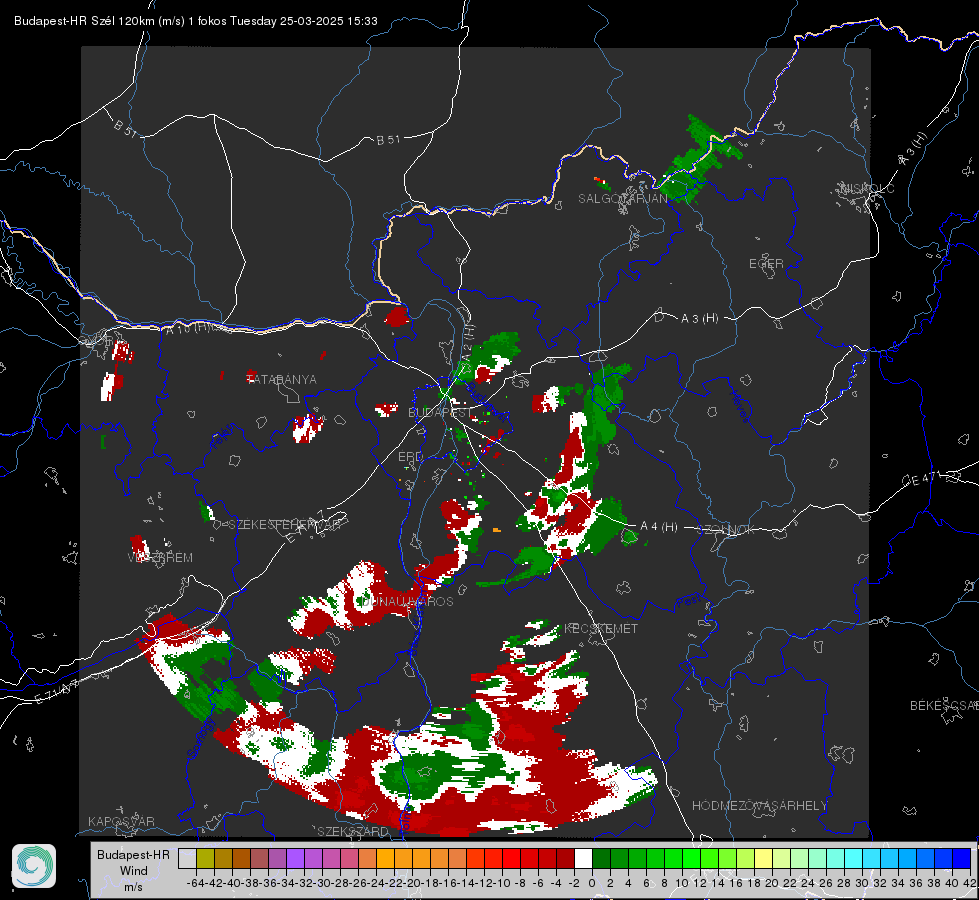Click the ERD town label

coord(410,457)
